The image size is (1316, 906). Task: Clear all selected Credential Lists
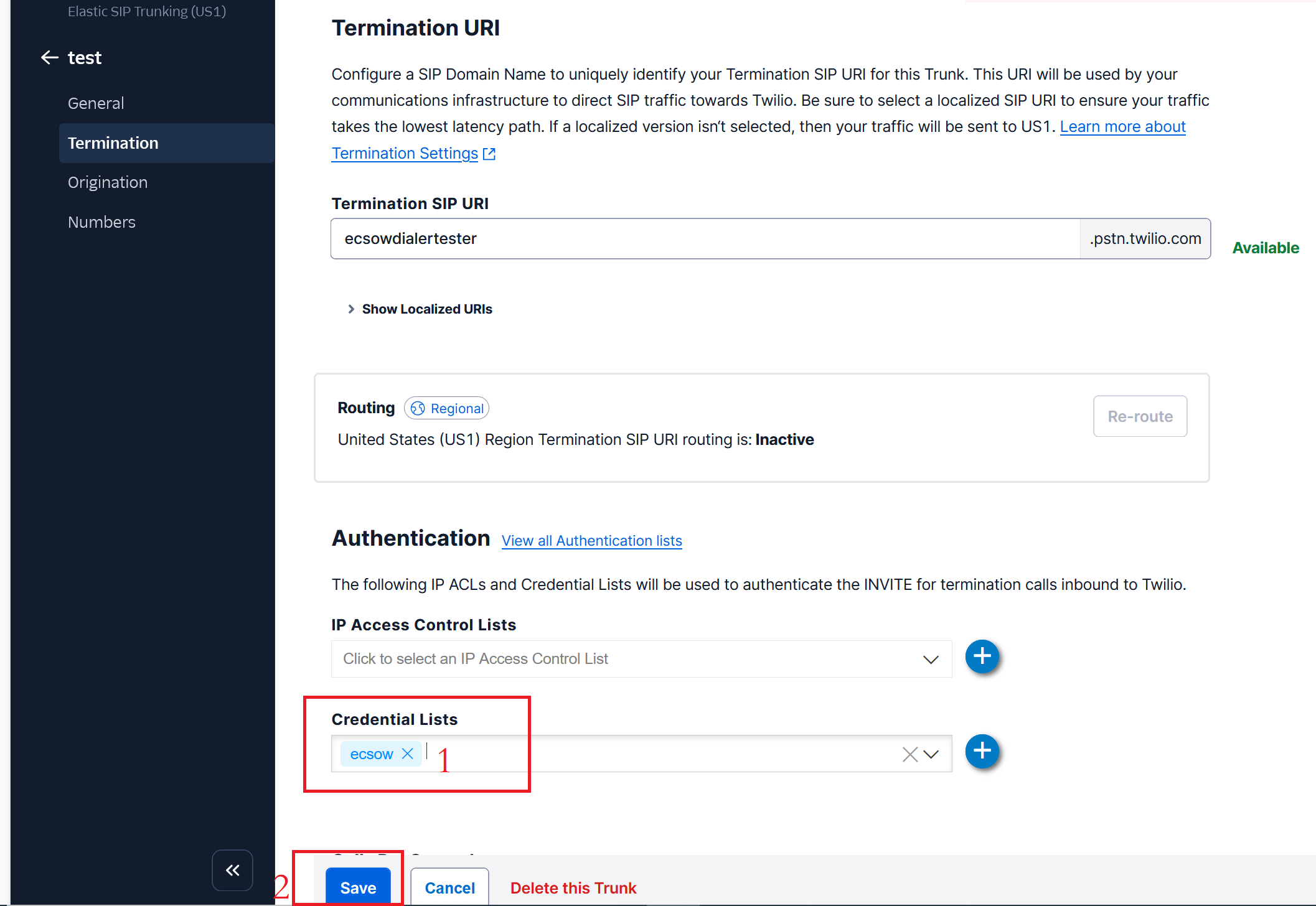[909, 755]
